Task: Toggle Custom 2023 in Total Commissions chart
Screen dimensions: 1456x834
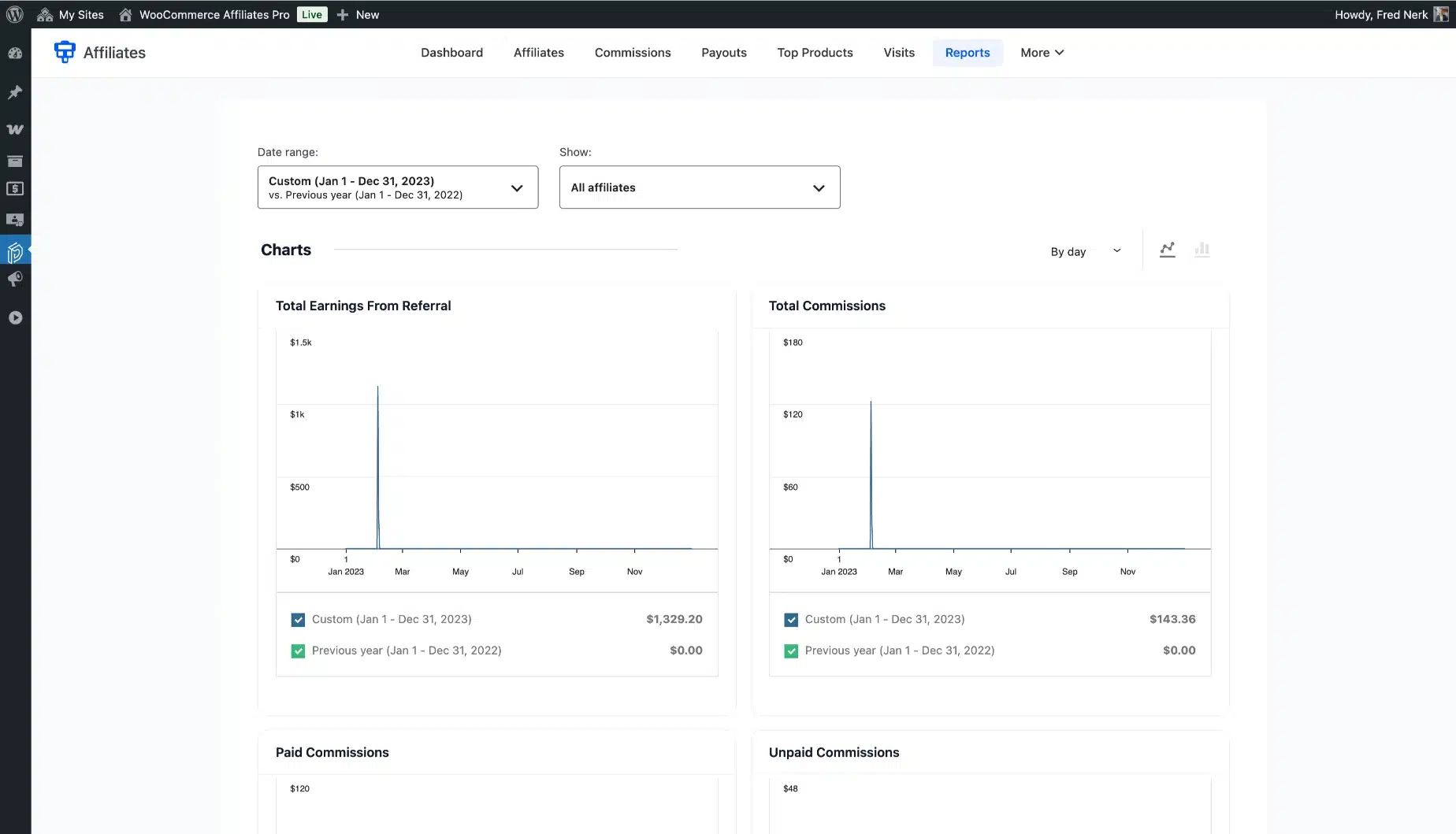Action: (791, 620)
